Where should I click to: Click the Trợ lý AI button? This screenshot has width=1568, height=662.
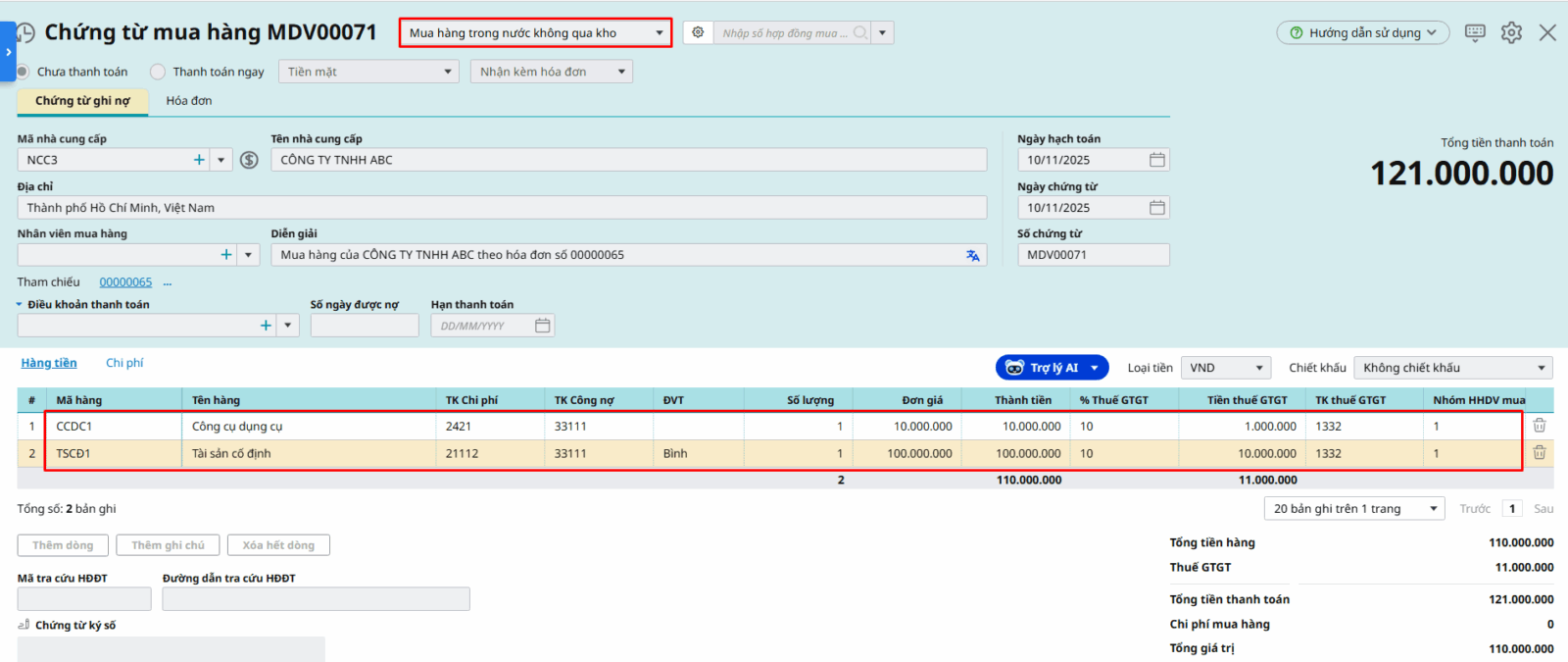click(x=1052, y=368)
